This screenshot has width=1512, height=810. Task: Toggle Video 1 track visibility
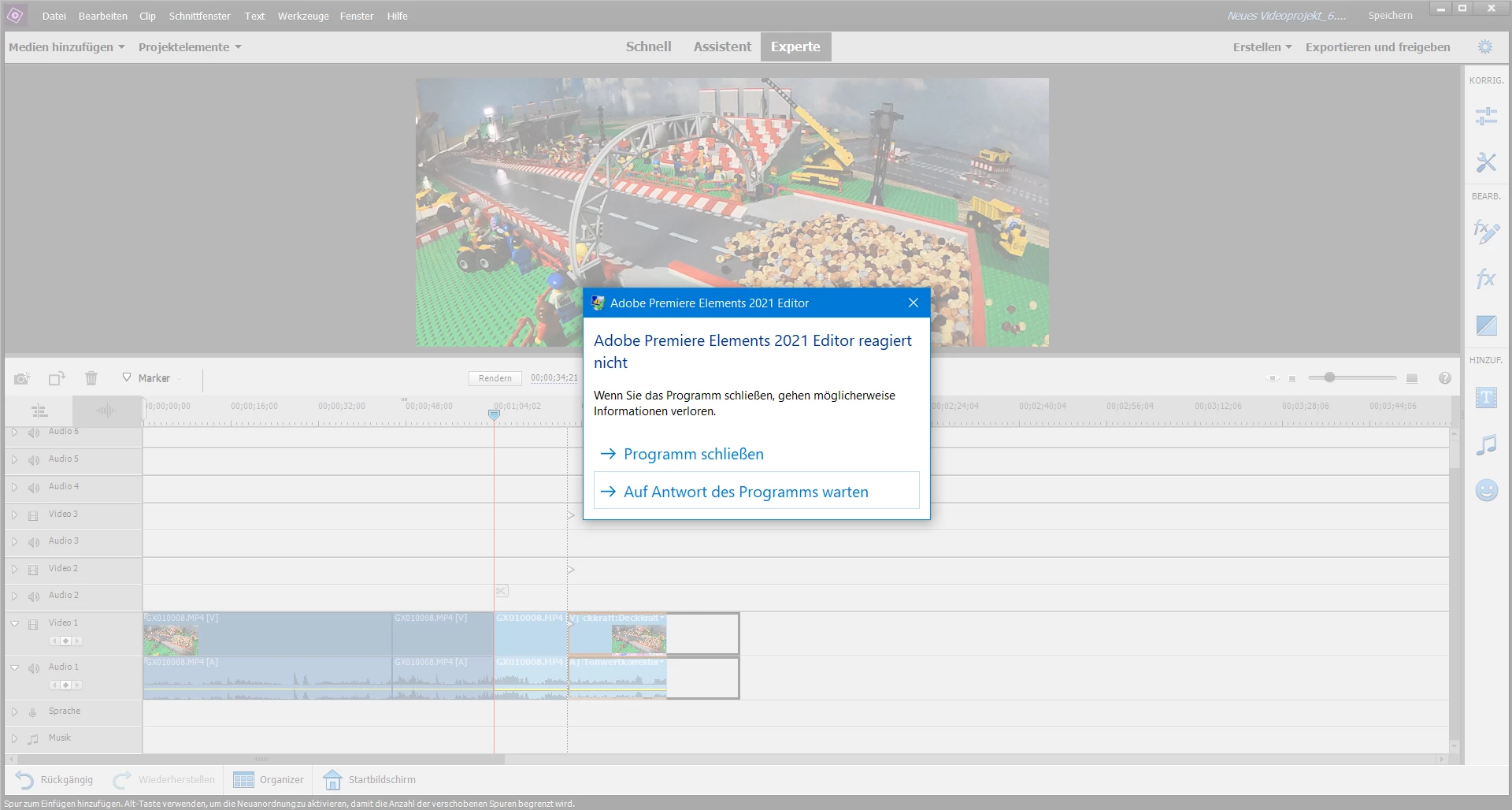tap(33, 624)
